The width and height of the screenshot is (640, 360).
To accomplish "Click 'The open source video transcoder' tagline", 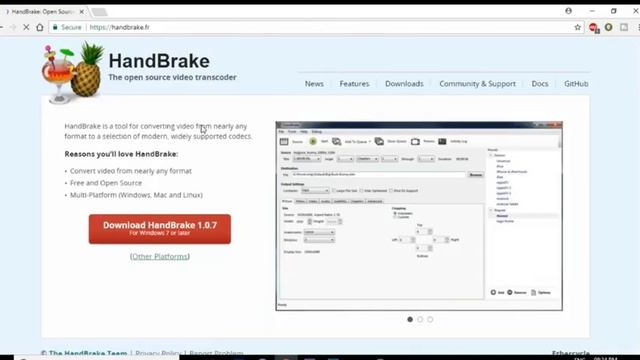I will tap(172, 77).
